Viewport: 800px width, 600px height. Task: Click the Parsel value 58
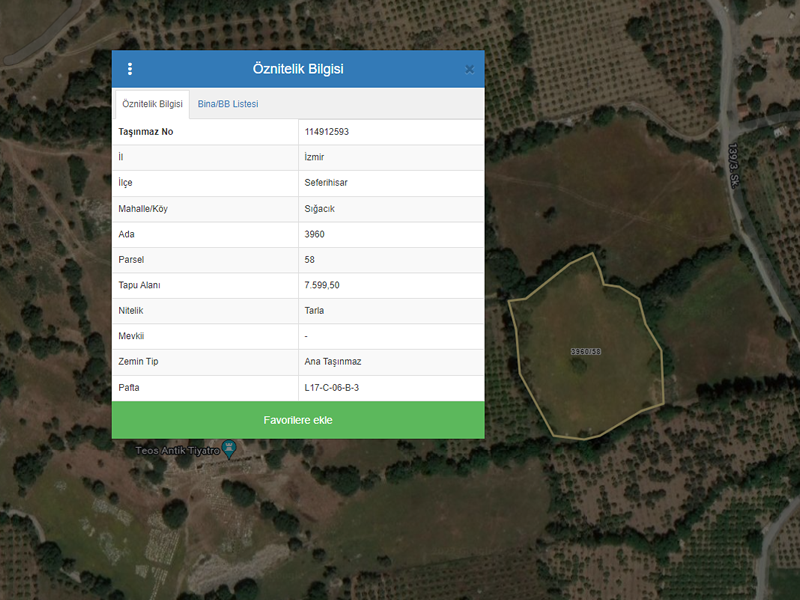309,260
